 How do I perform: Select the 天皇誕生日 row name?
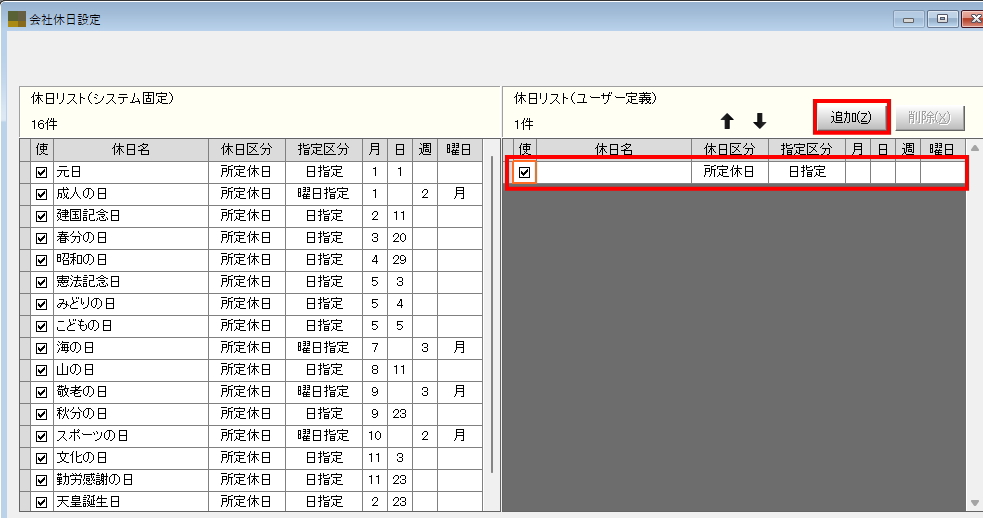[130, 501]
